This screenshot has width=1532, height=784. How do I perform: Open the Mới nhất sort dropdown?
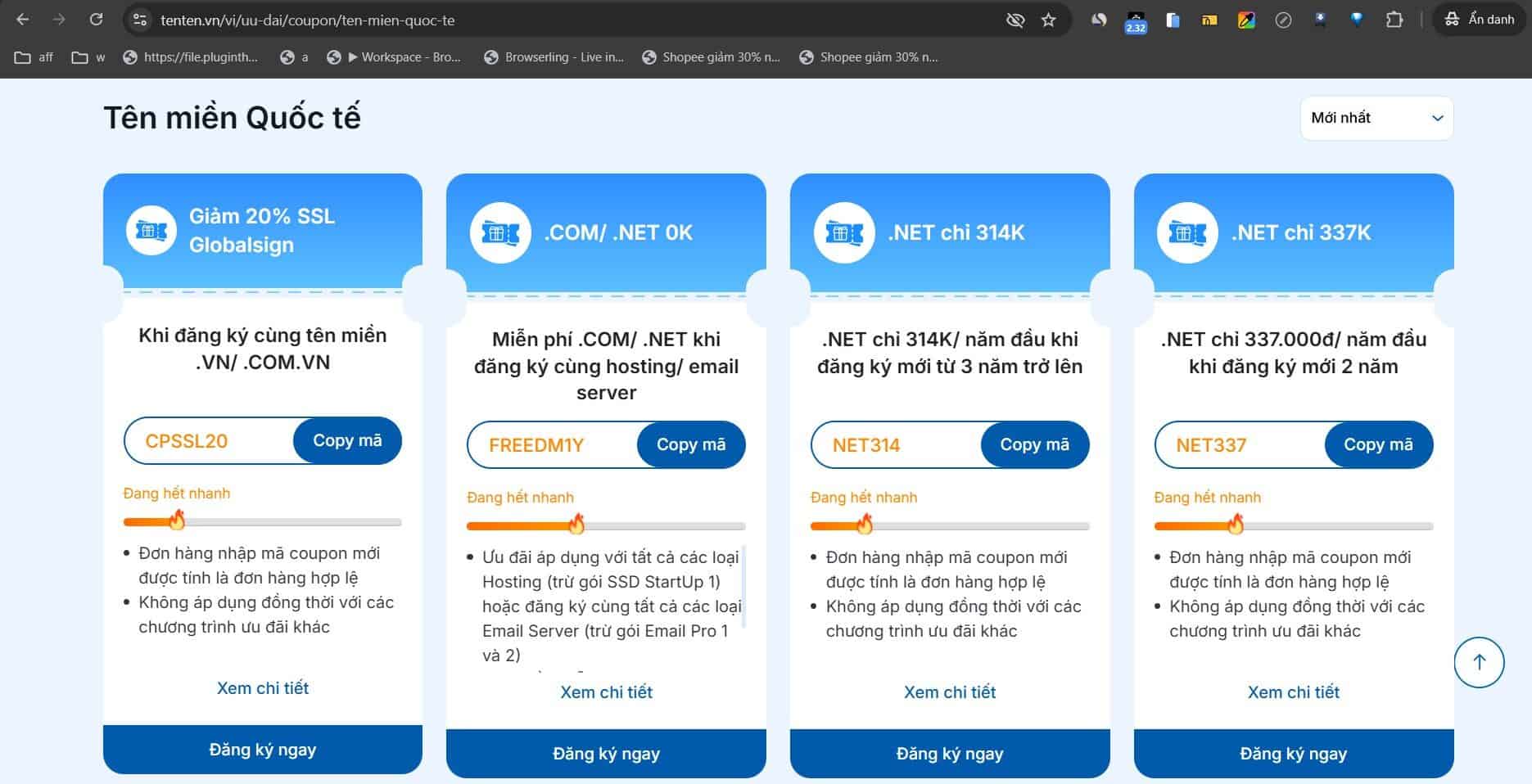1376,117
